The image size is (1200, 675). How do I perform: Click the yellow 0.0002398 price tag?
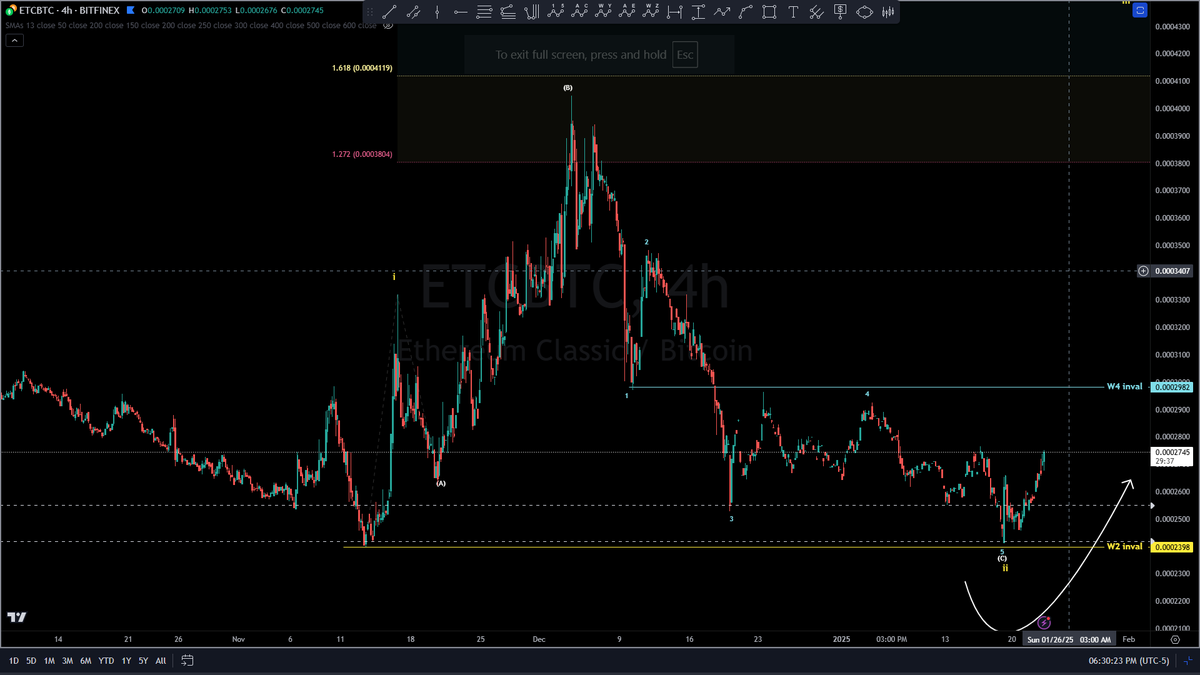1172,547
